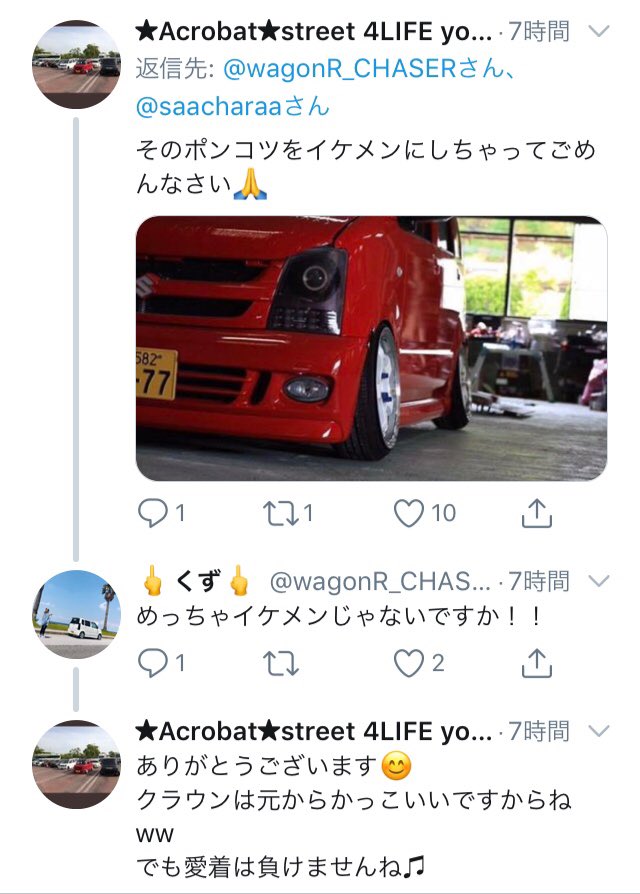Open options chevron on first Acrobat tweet

[599, 31]
